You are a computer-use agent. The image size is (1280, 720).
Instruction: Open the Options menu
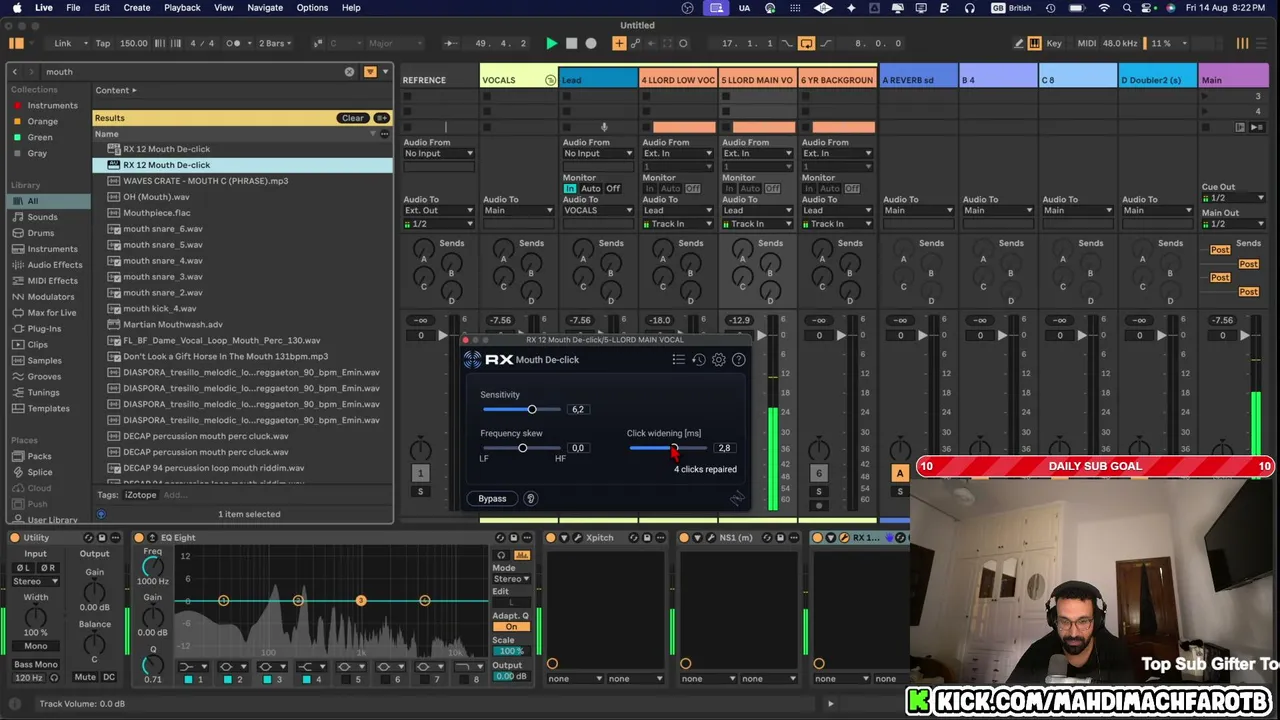tap(312, 8)
